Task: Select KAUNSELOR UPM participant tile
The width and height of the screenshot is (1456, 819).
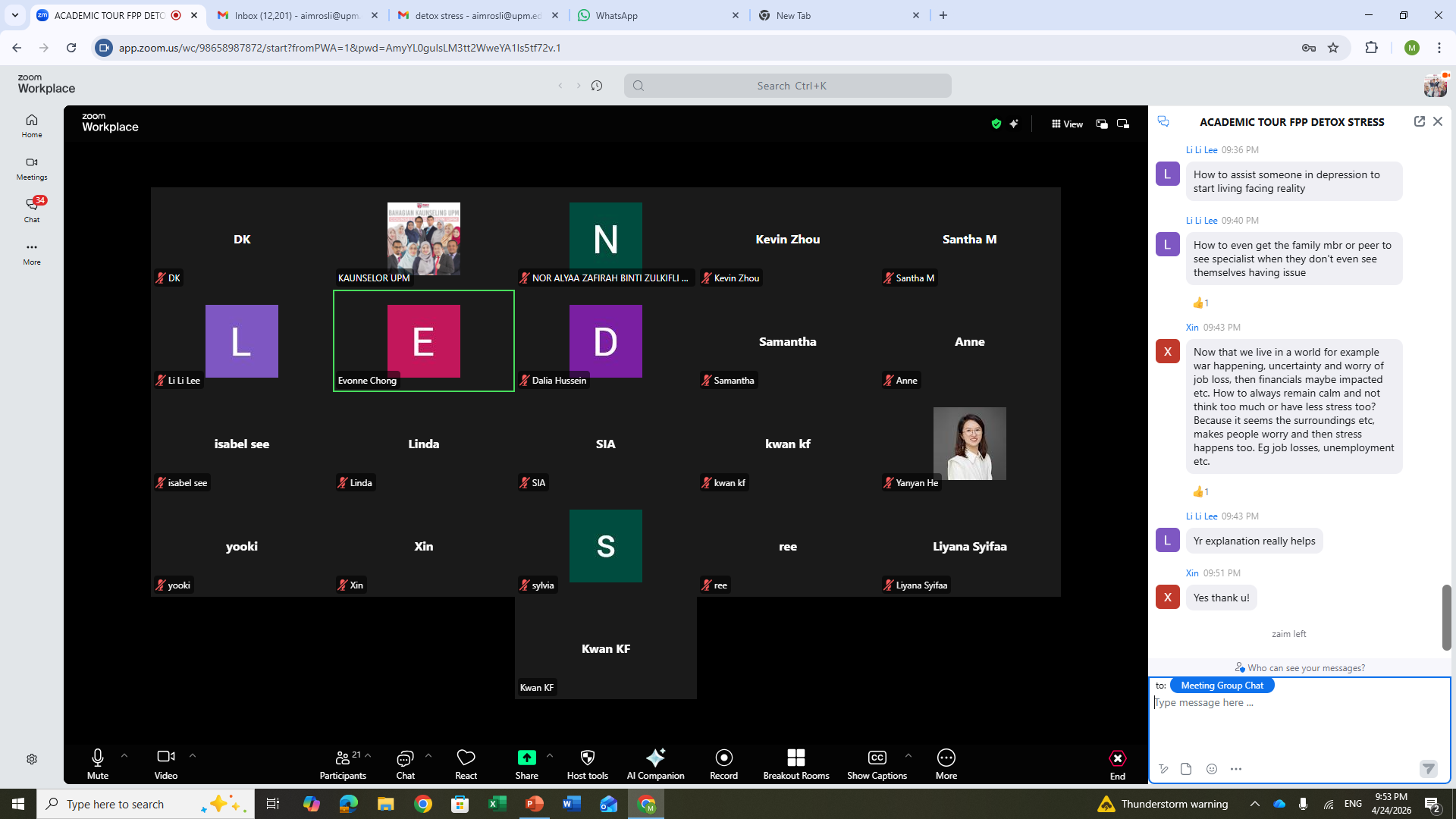Action: tap(424, 238)
